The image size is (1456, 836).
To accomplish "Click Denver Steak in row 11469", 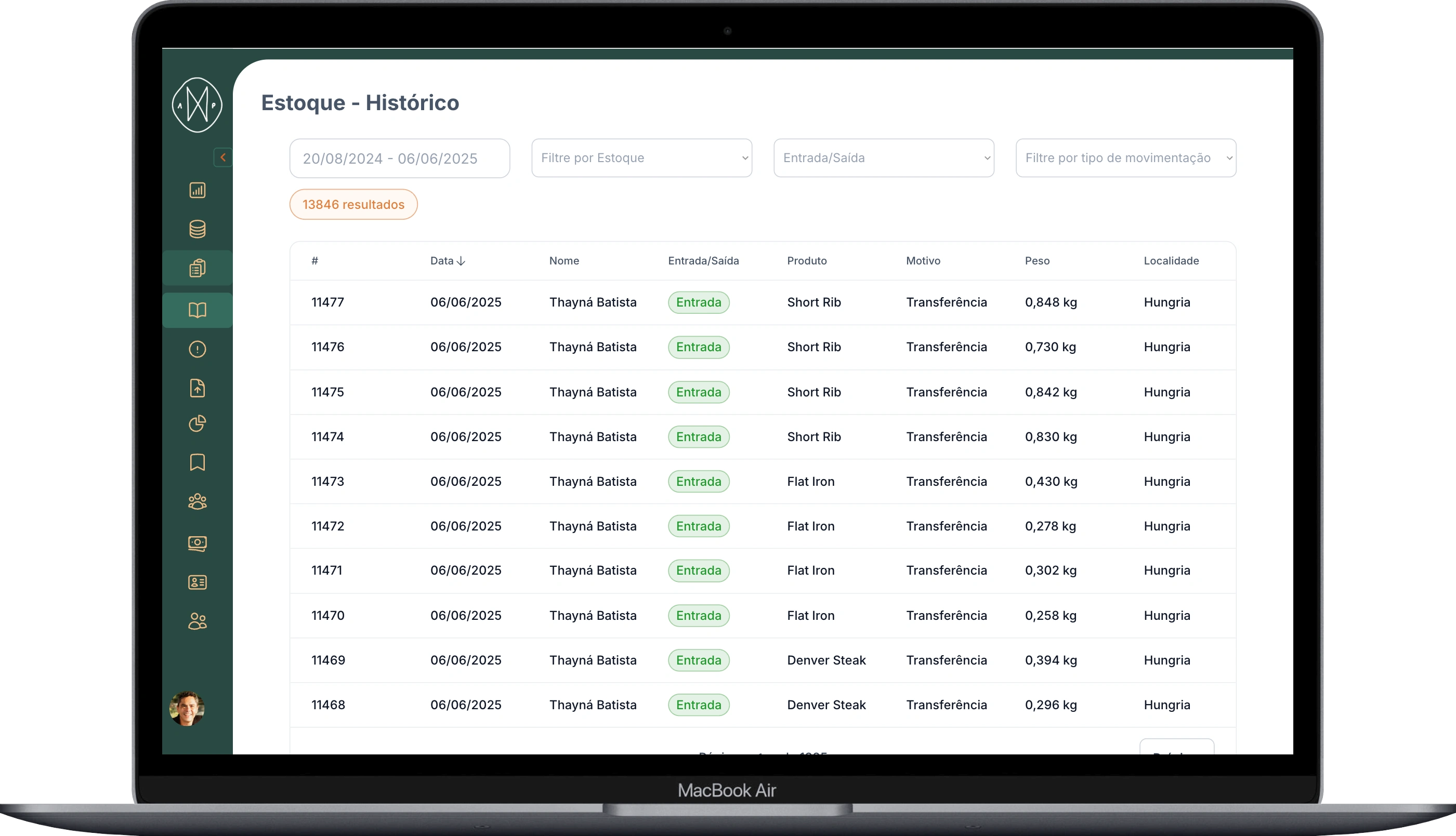I will coord(826,660).
